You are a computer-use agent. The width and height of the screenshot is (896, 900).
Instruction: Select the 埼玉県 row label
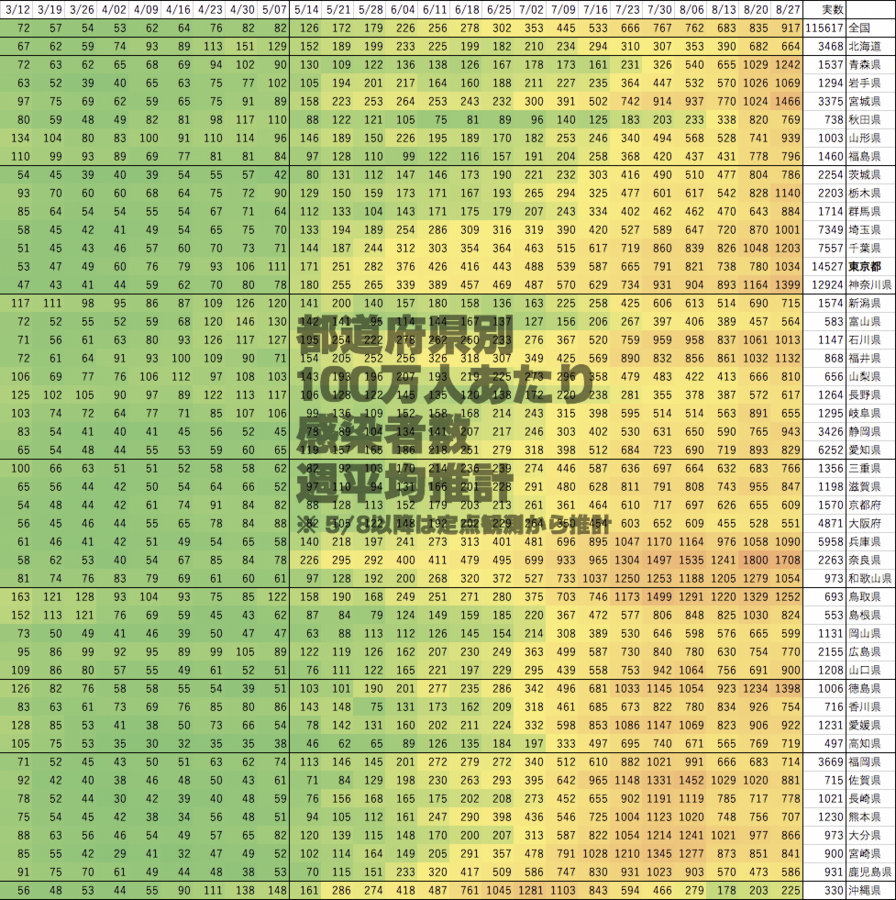point(864,230)
